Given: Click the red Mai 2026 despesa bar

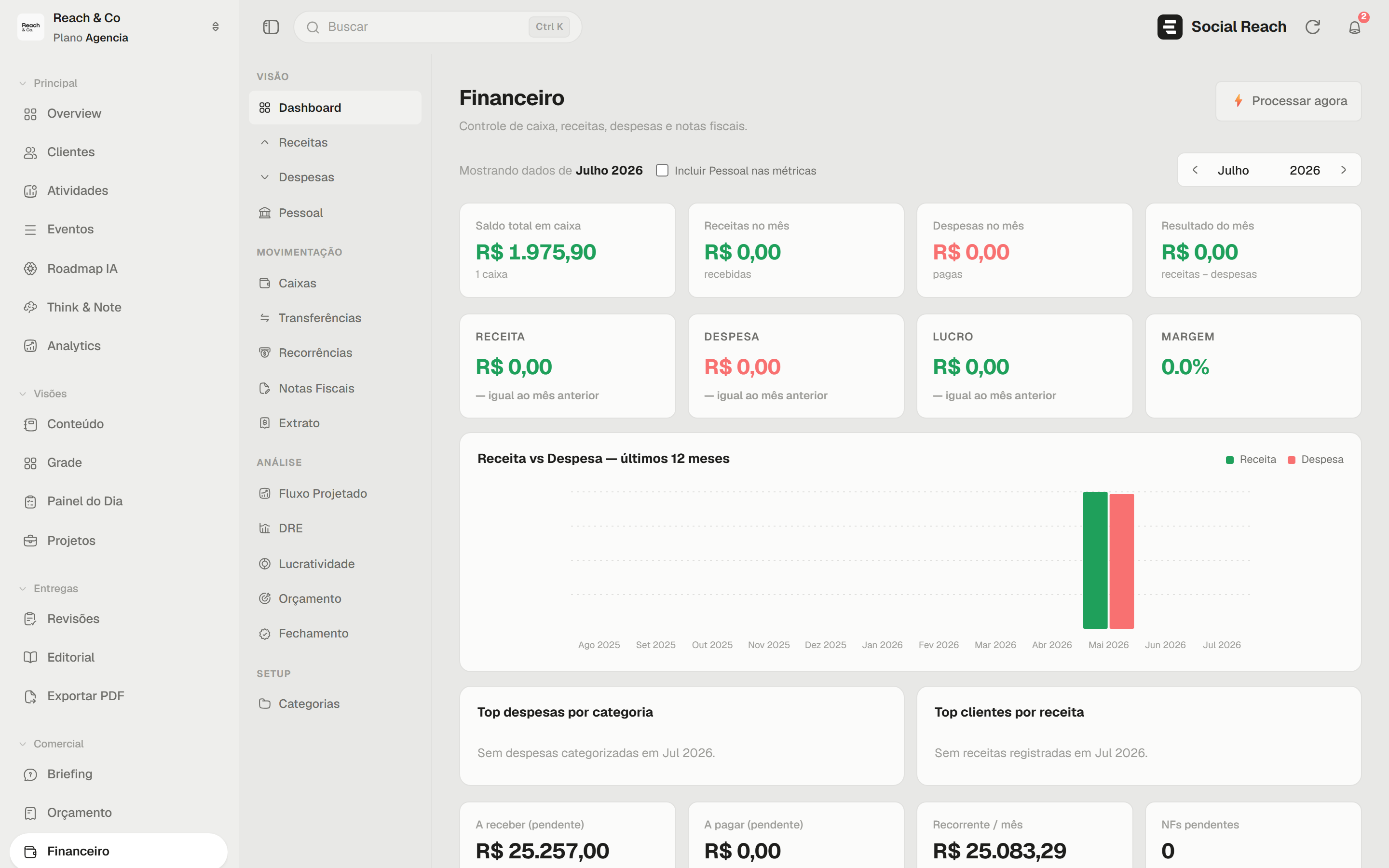Looking at the screenshot, I should [1121, 561].
